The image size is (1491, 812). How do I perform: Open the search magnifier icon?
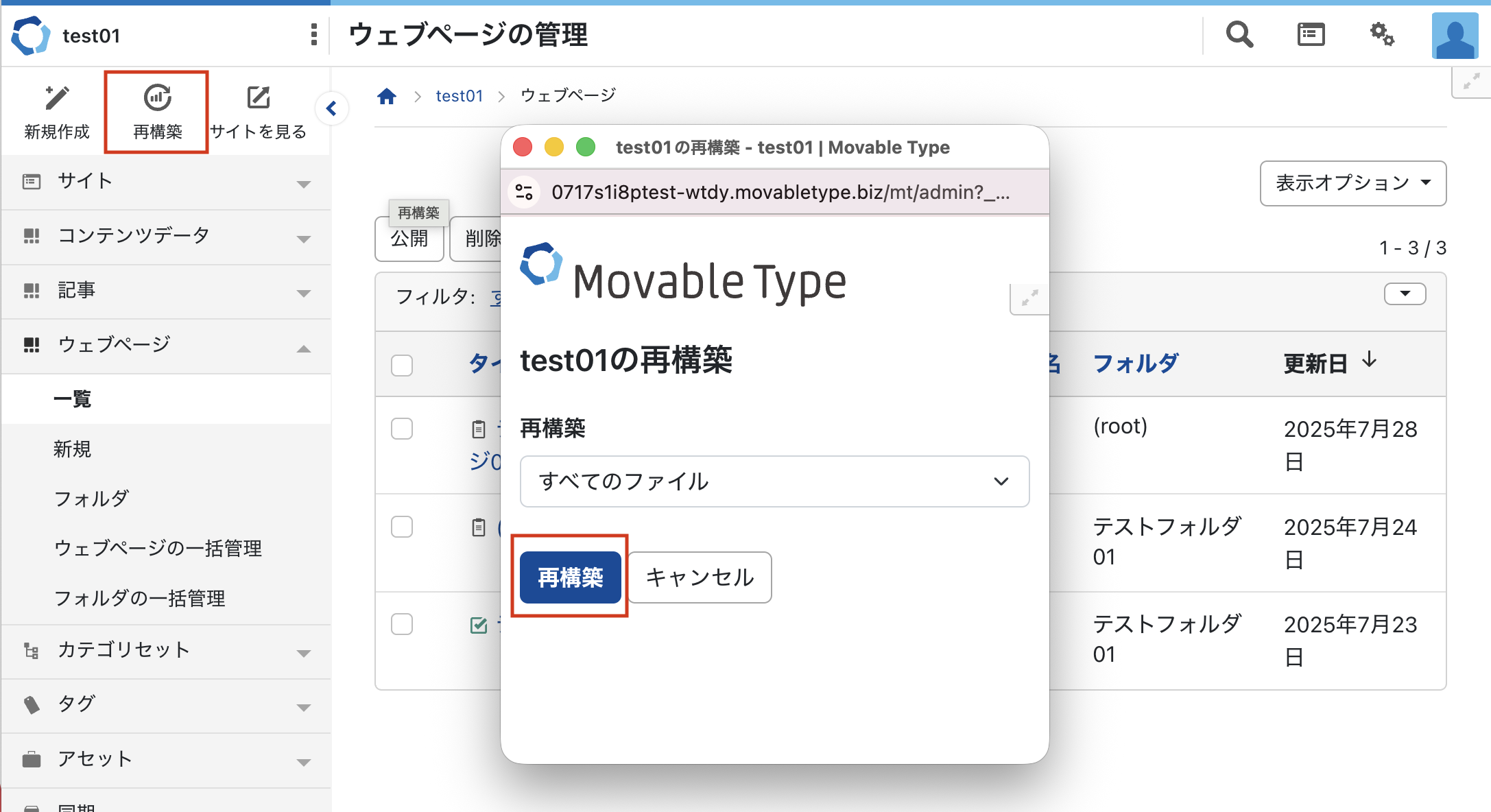click(1239, 35)
